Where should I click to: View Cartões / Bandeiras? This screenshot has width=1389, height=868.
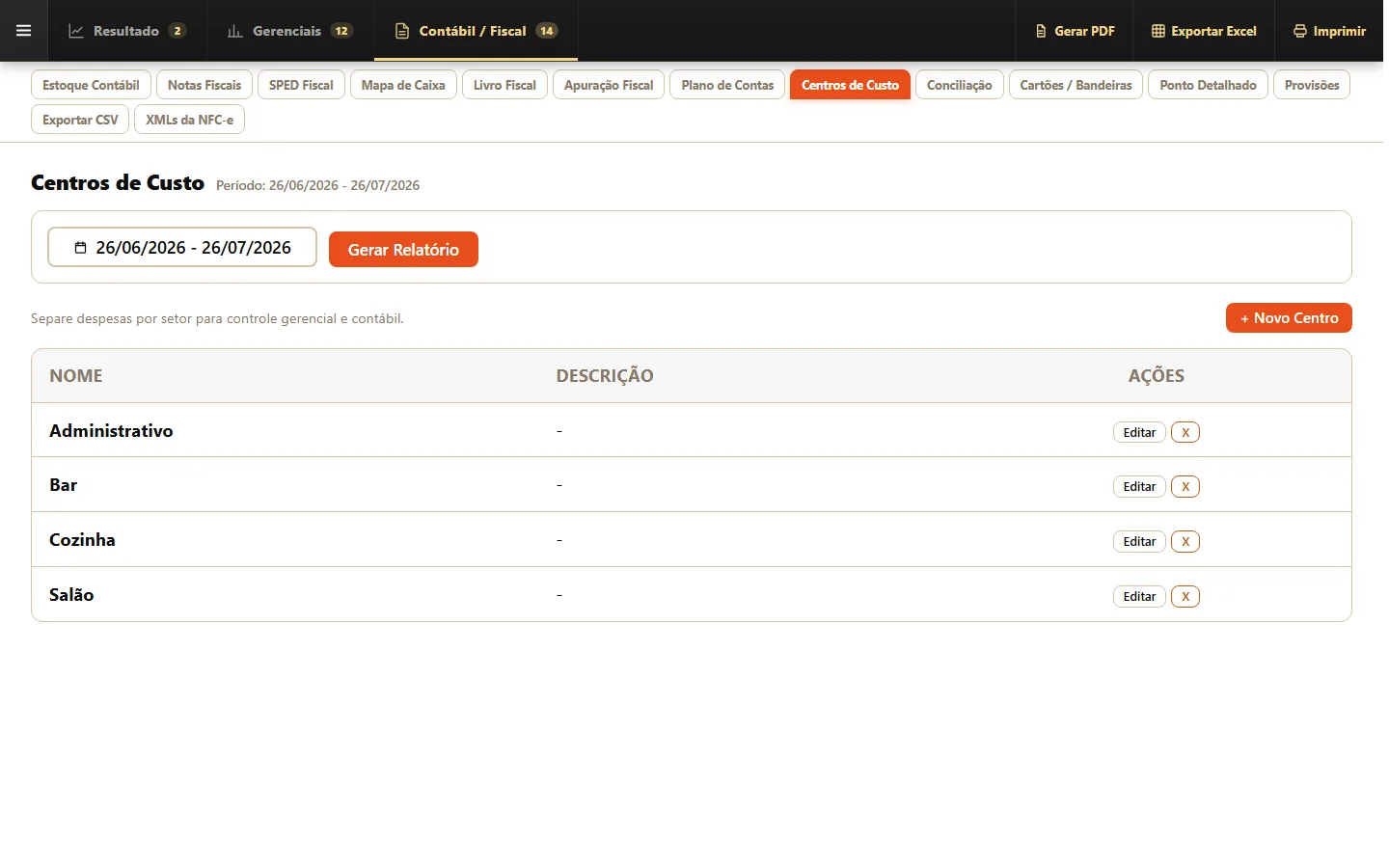[x=1076, y=85]
